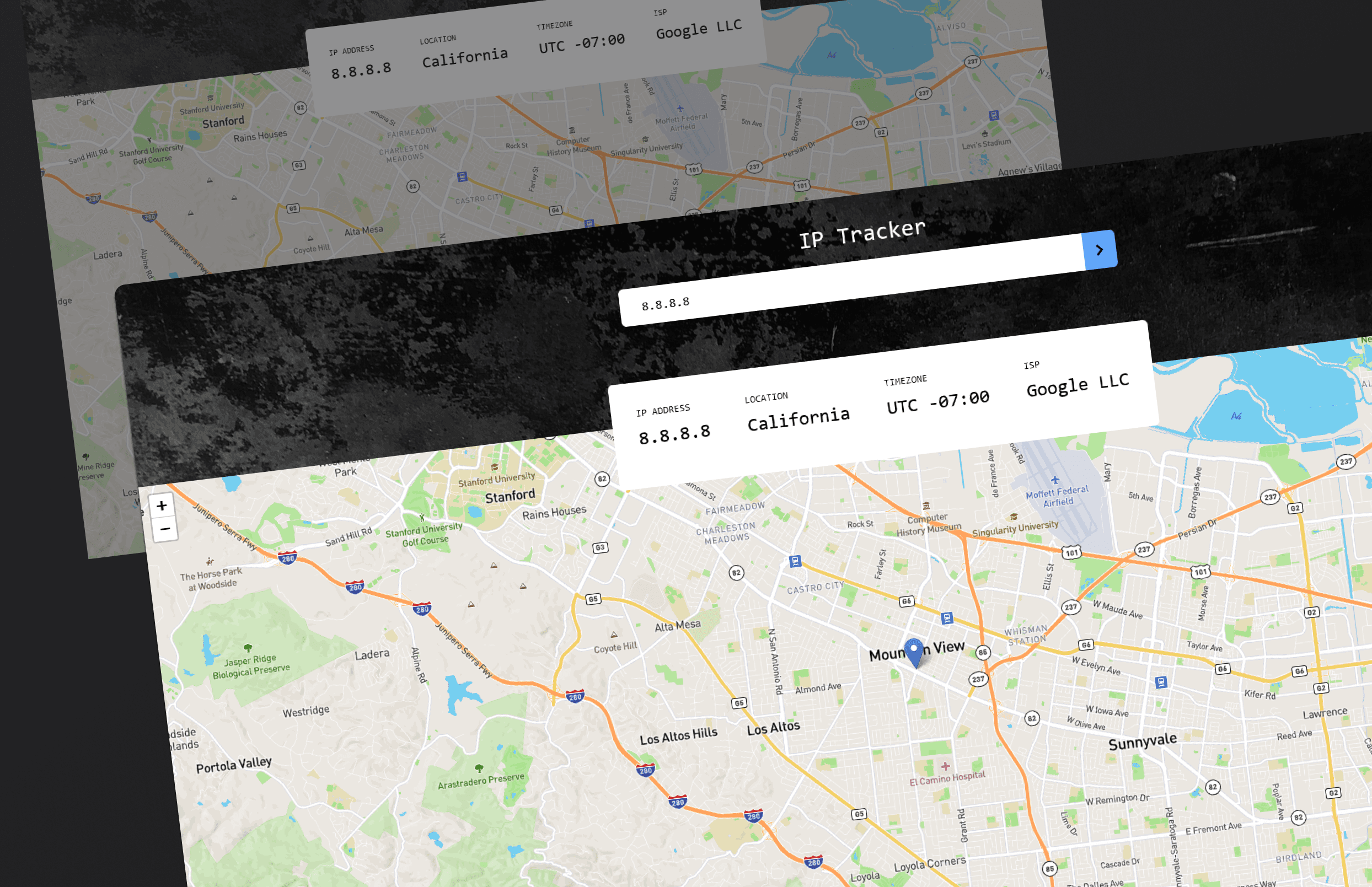
Task: Click the 'Sunnyvale' map label
Action: coord(1142,741)
